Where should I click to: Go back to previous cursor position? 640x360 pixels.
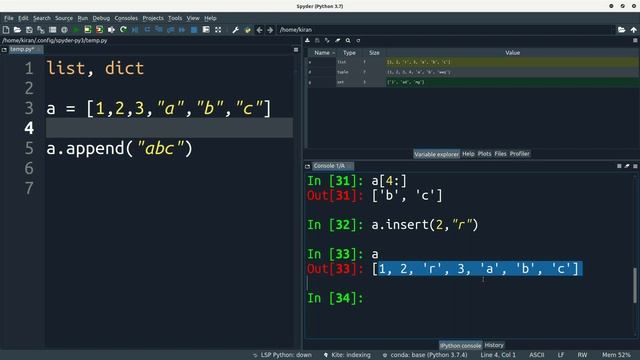[x=259, y=30]
